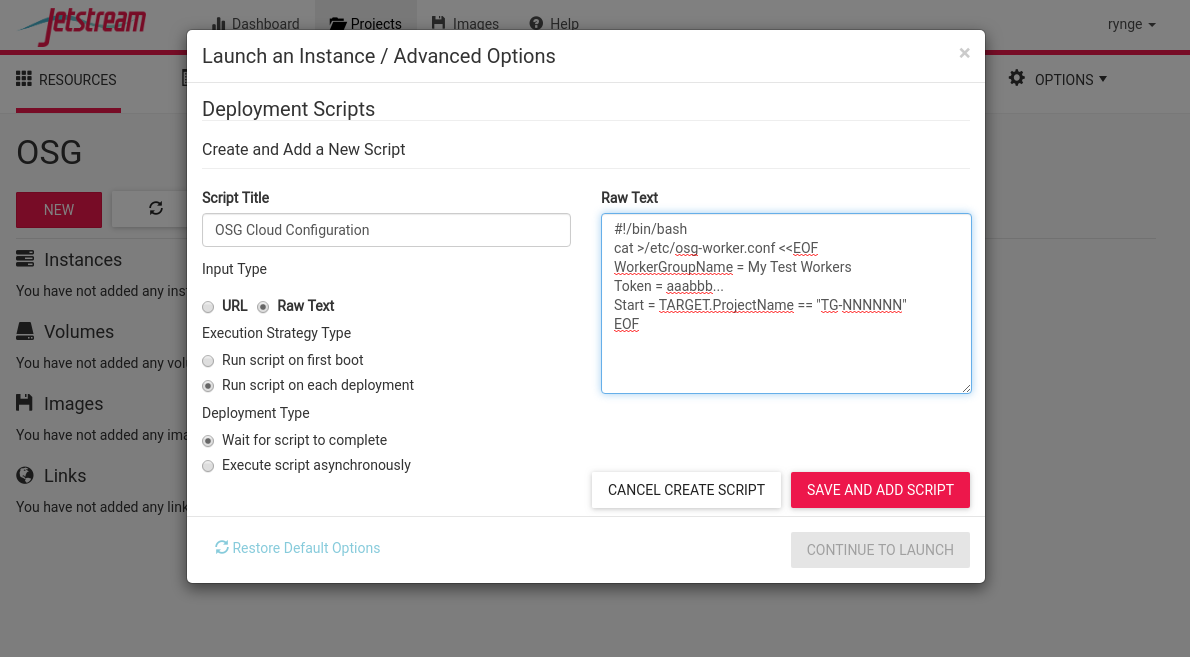Choose Run script on first boot

tap(208, 361)
